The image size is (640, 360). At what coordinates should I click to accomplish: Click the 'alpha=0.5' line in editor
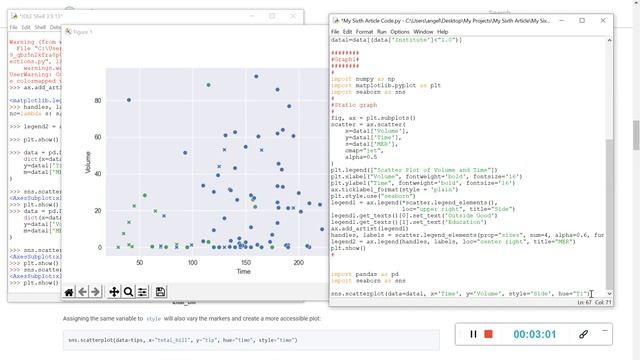click(361, 157)
